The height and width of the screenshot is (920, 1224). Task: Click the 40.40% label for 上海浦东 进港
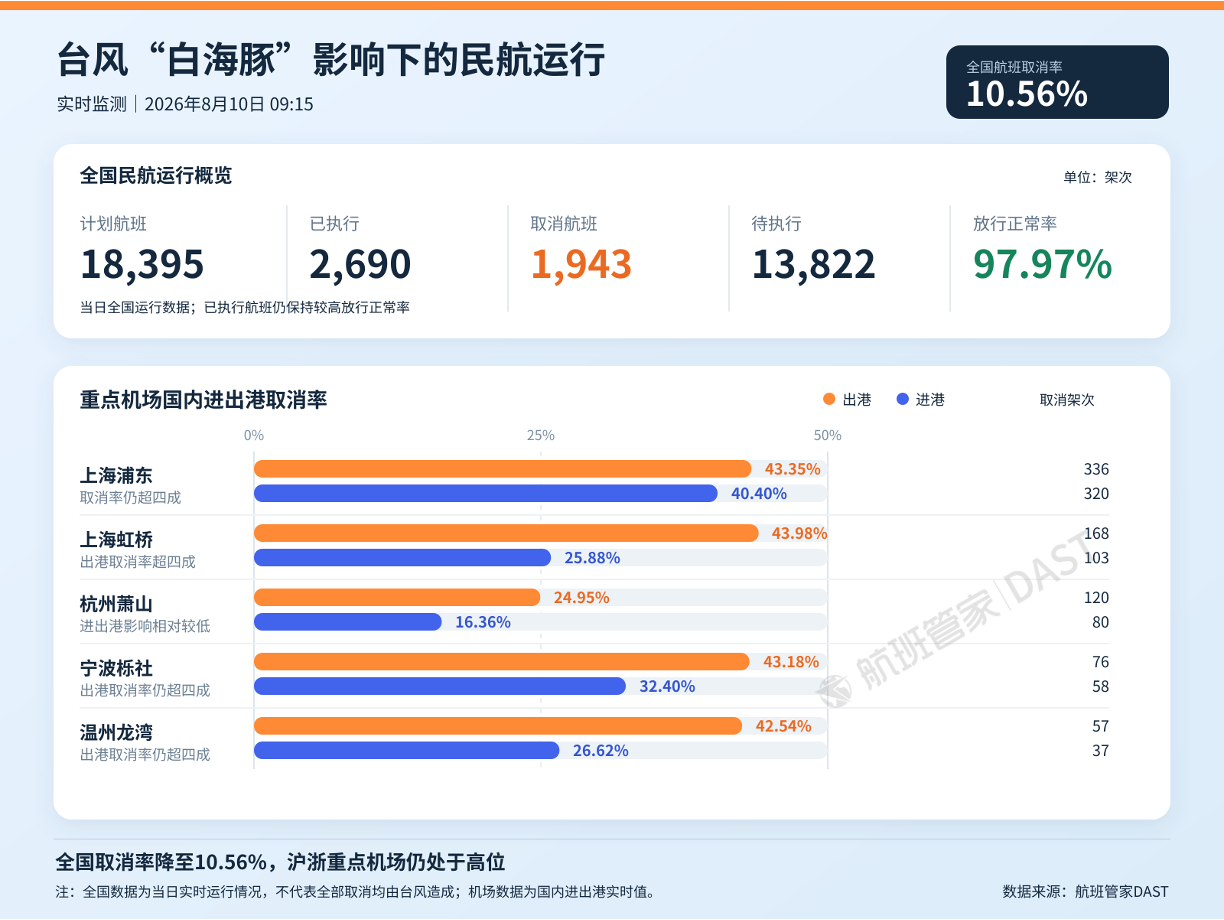[759, 494]
